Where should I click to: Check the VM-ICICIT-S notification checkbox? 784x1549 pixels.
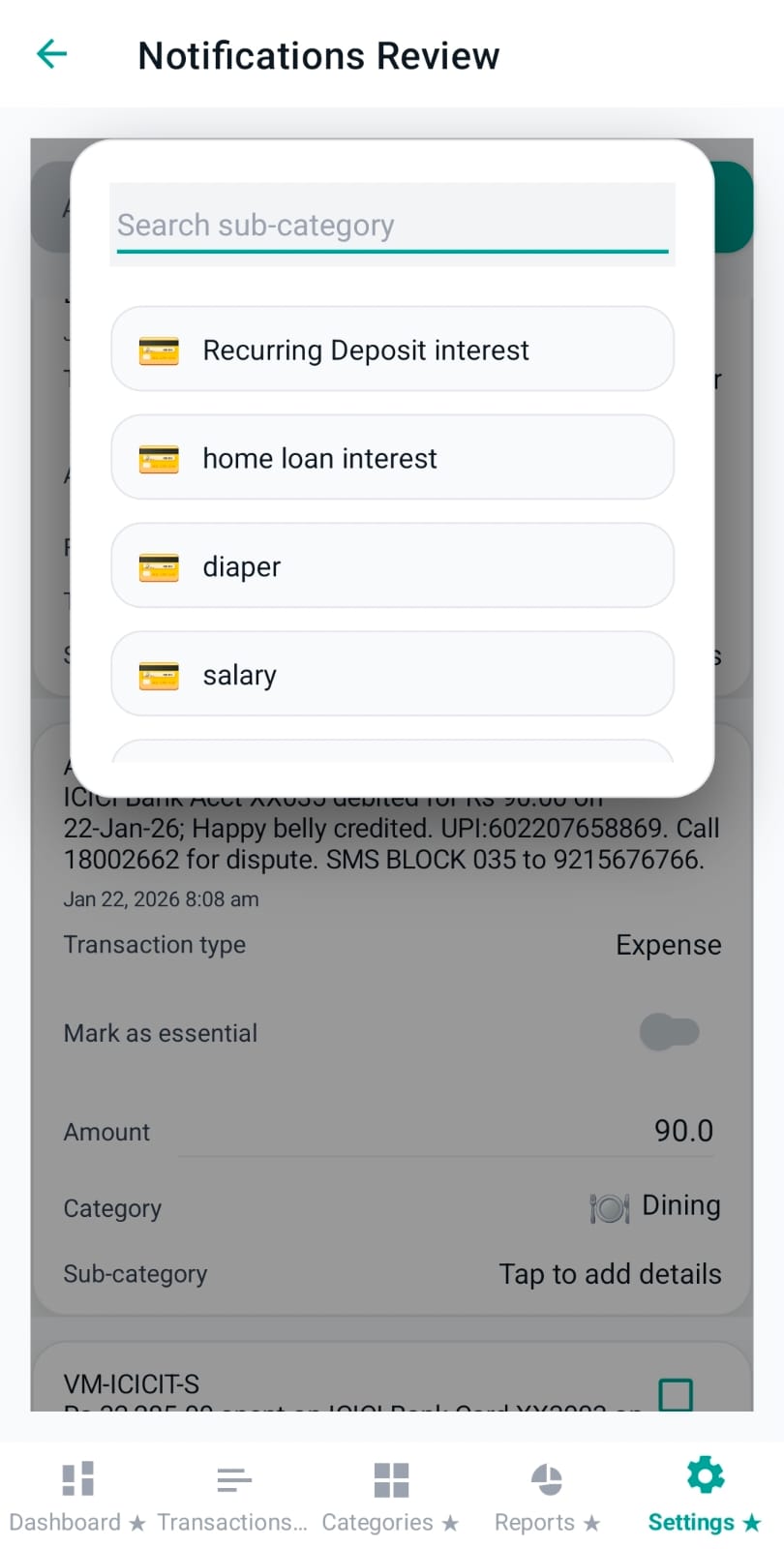tap(676, 1394)
